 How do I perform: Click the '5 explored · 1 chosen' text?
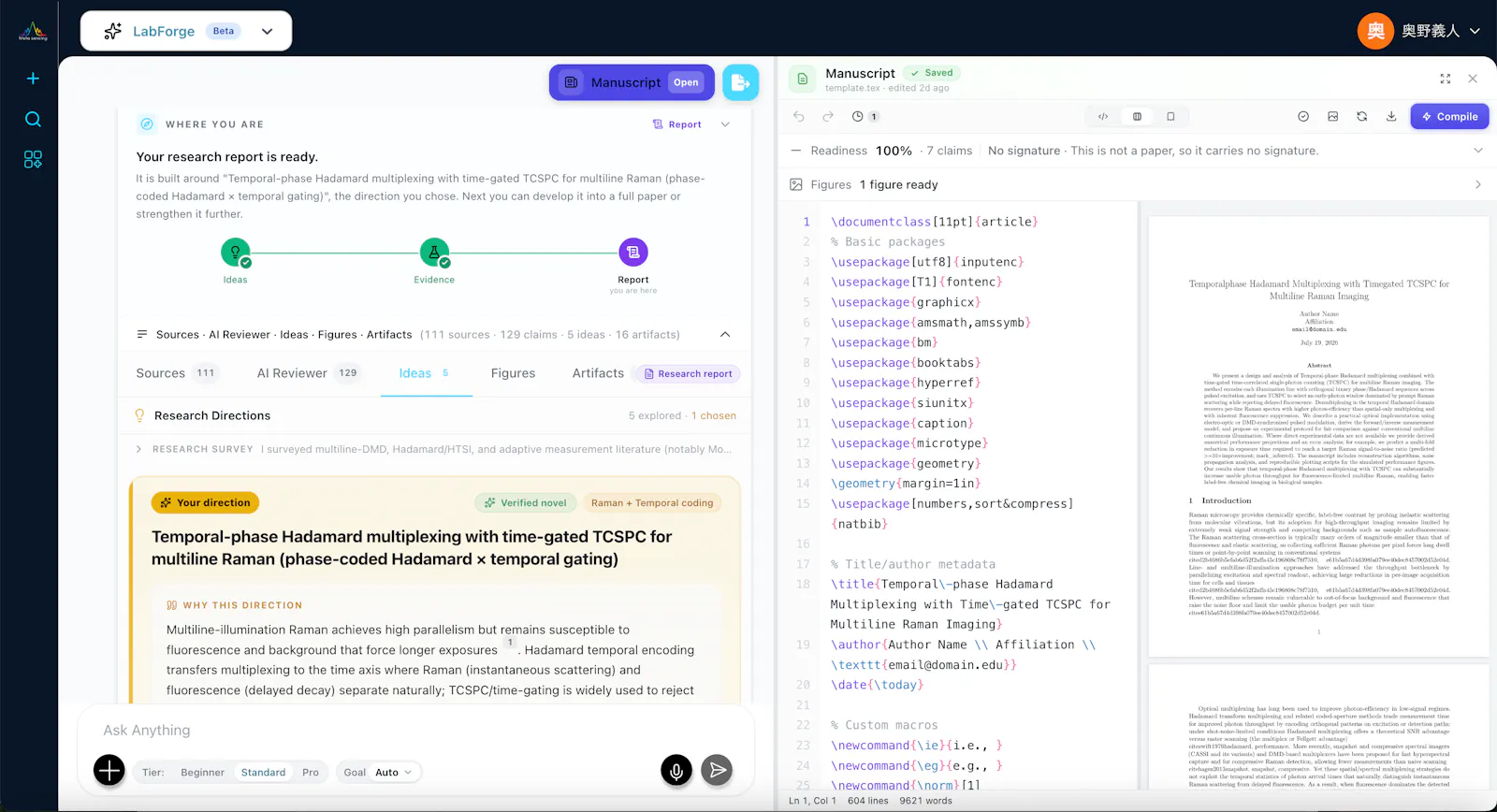682,416
